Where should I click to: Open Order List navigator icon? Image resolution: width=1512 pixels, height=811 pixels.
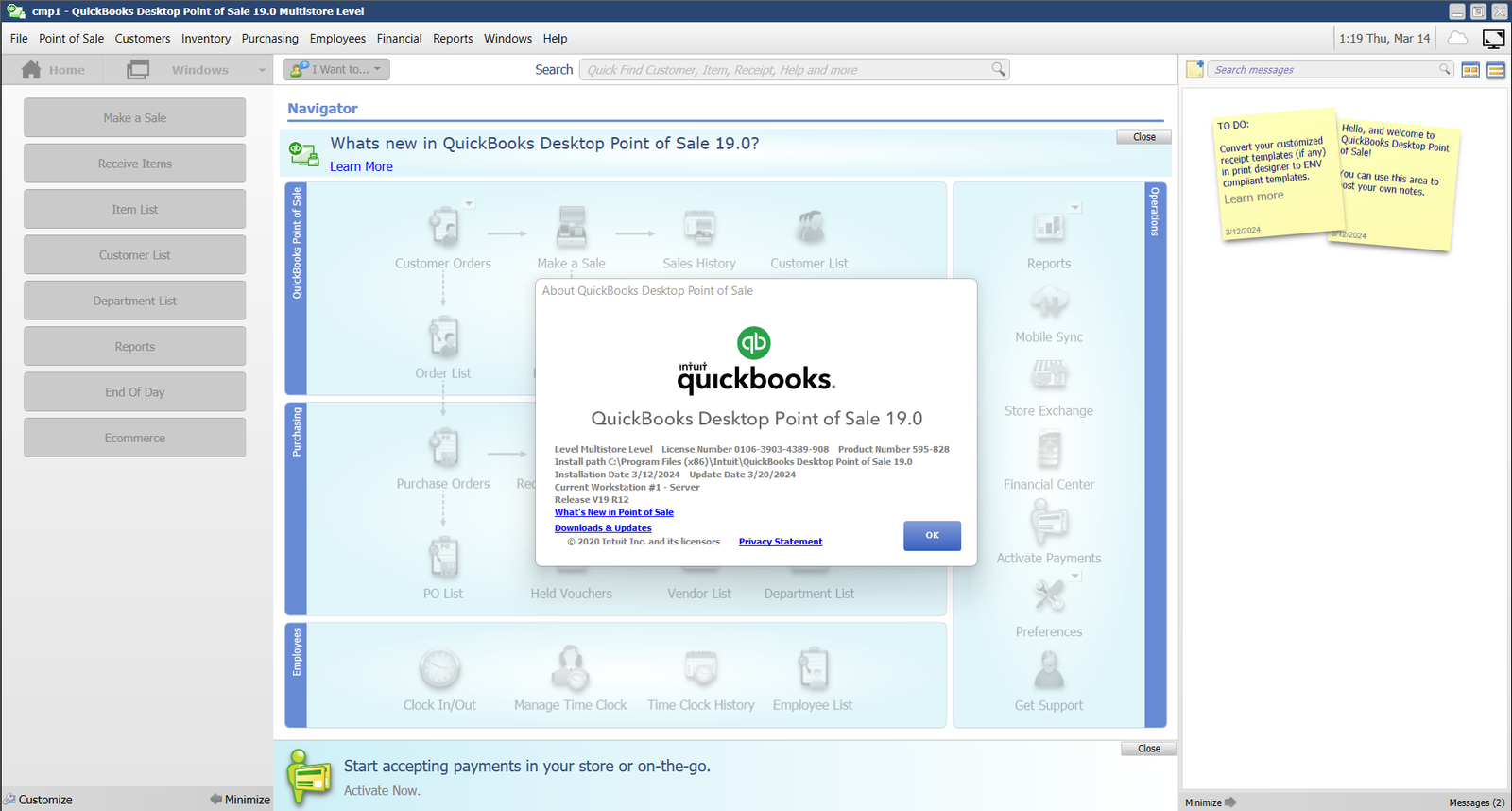443,336
